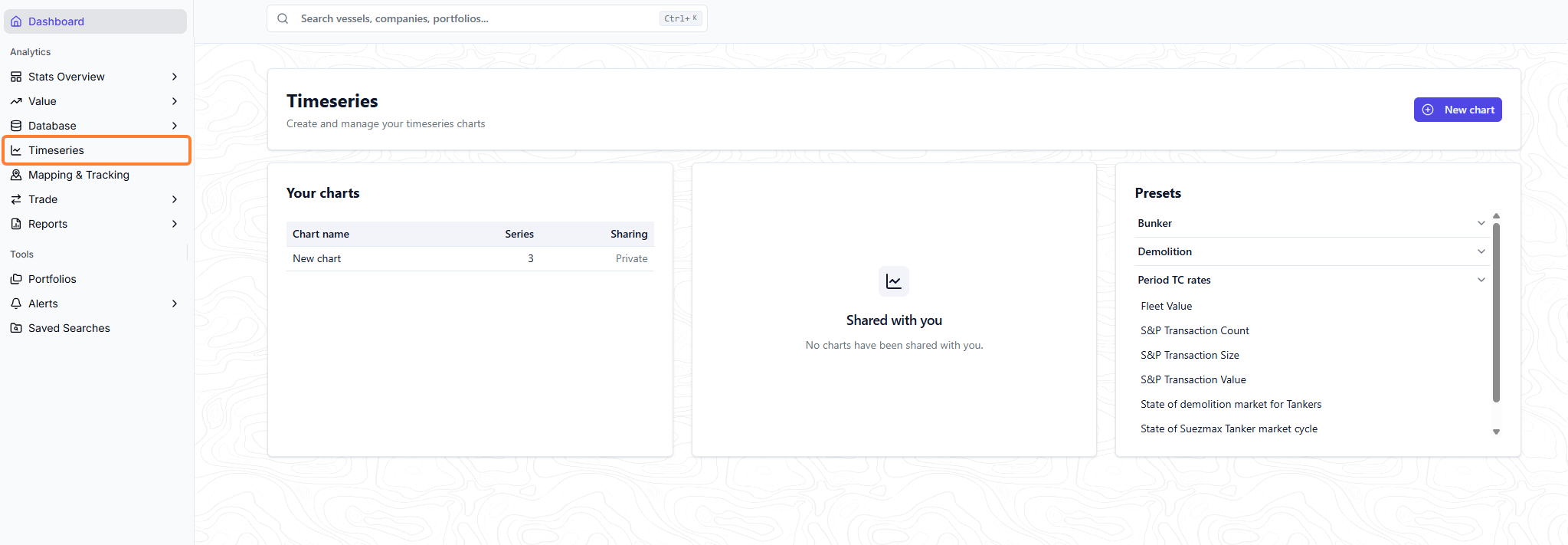The image size is (1568, 545).
Task: Click the plus icon on New chart
Action: pos(1428,110)
